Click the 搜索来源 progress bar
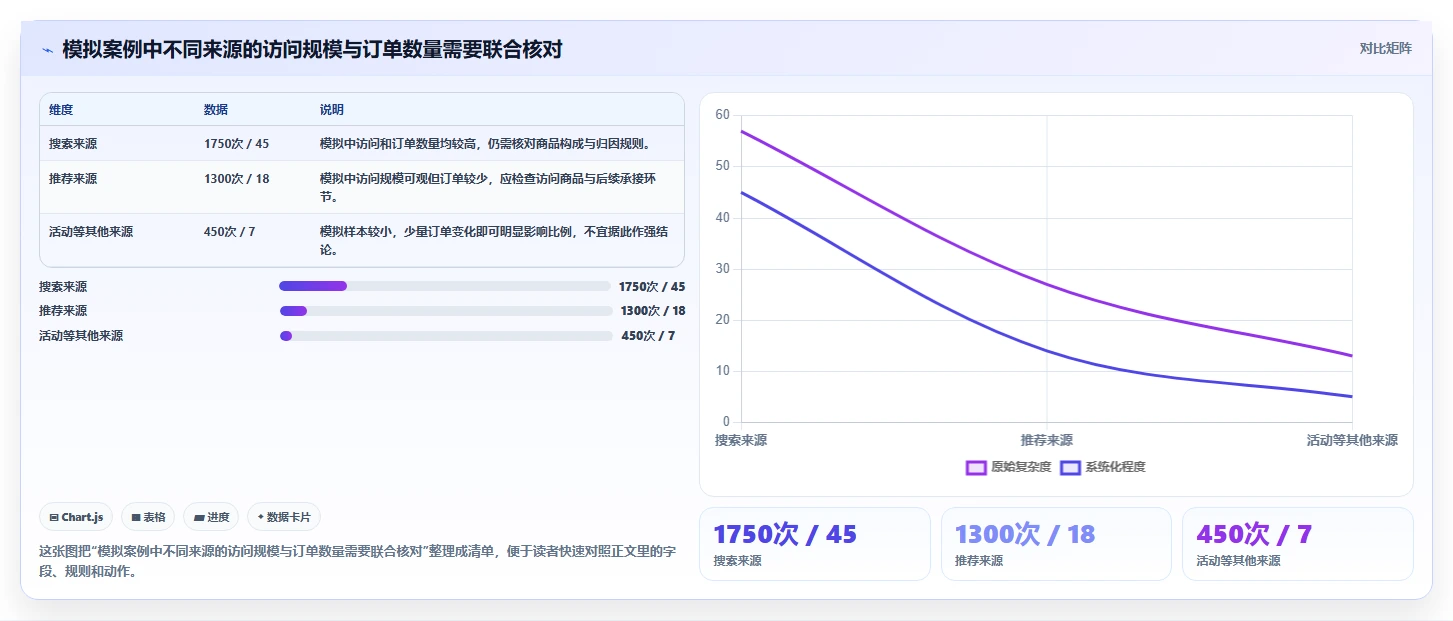The width and height of the screenshot is (1453, 621). click(445, 286)
